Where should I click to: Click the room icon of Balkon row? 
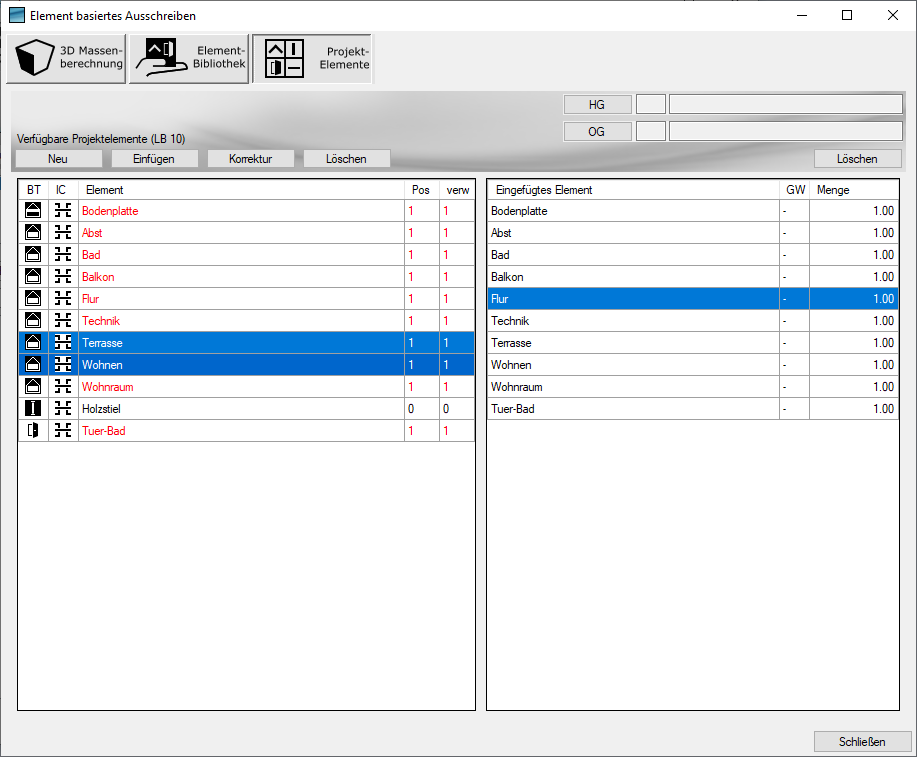click(33, 276)
